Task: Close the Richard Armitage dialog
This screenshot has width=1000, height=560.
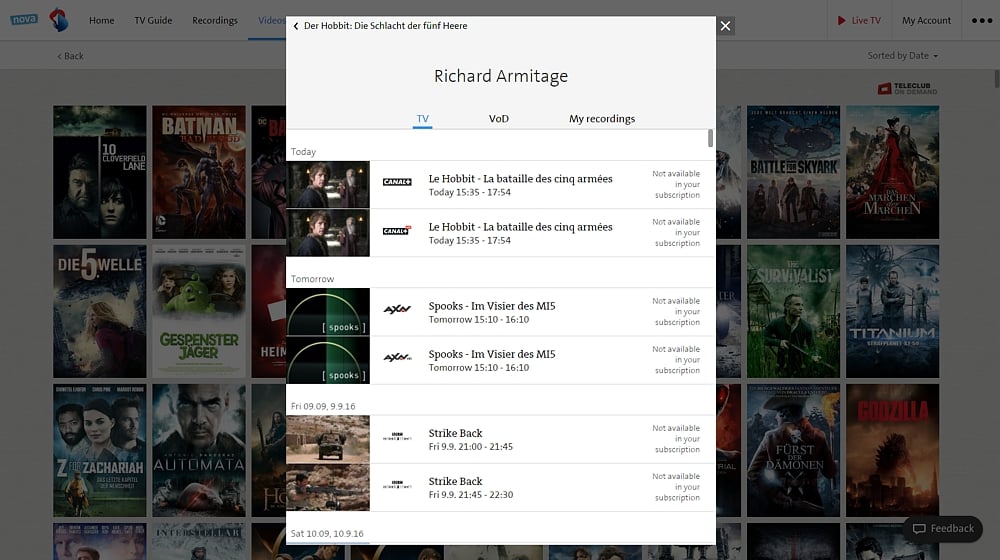Action: (725, 26)
